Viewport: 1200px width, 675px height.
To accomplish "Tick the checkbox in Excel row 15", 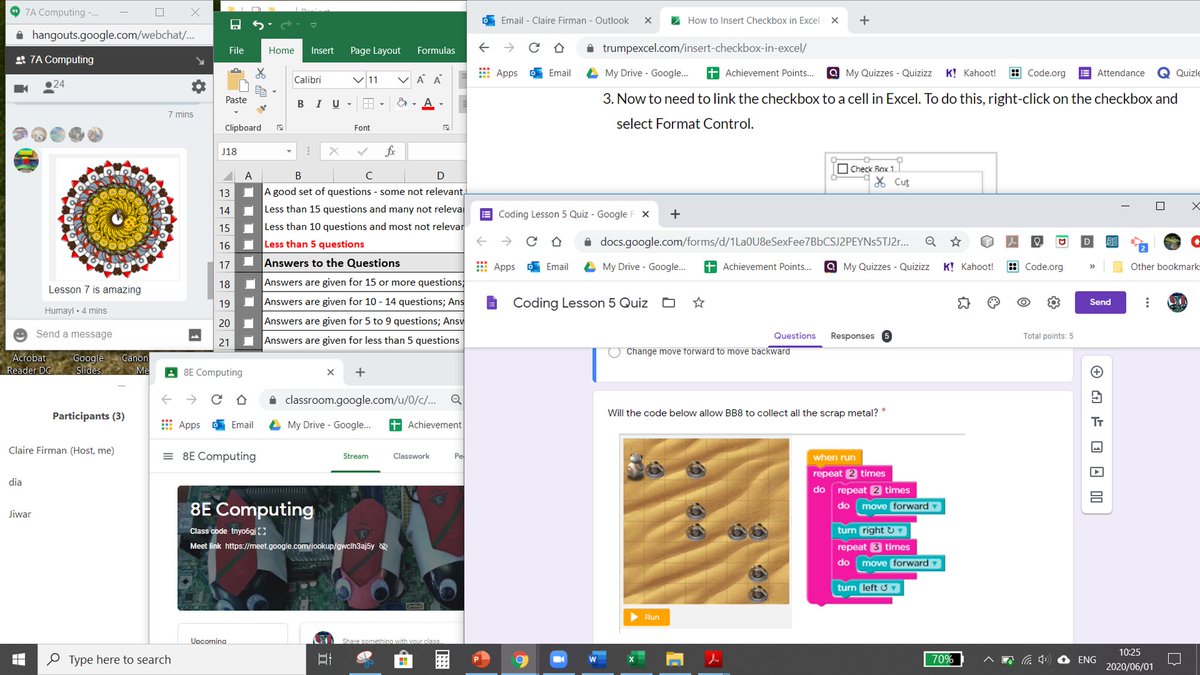I will pyautogui.click(x=250, y=229).
